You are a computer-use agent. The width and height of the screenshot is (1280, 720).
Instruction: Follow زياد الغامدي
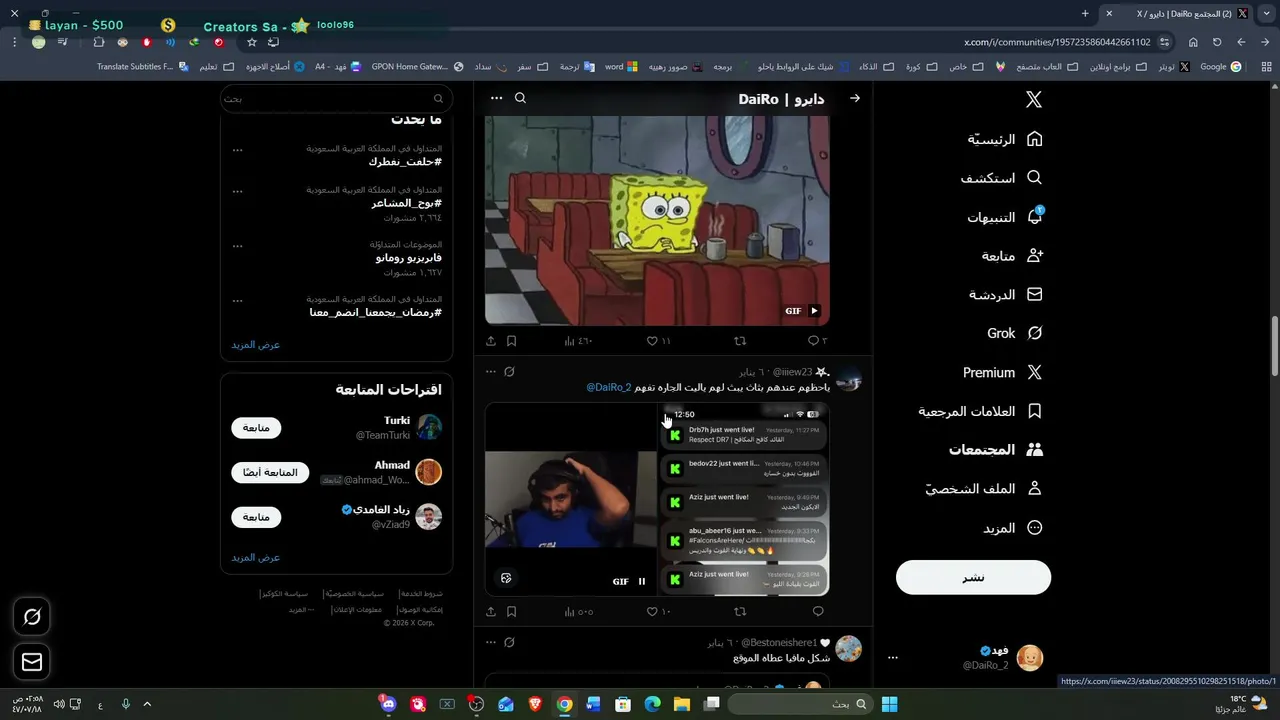pyautogui.click(x=256, y=517)
